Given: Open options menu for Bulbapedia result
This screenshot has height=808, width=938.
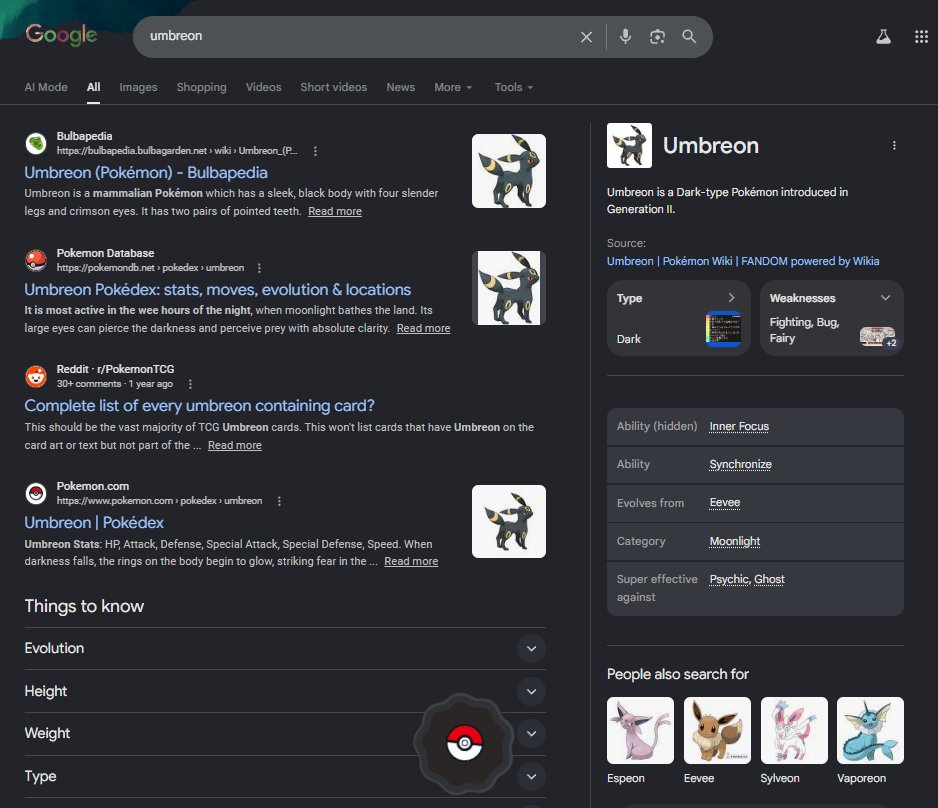Looking at the screenshot, I should coord(315,151).
